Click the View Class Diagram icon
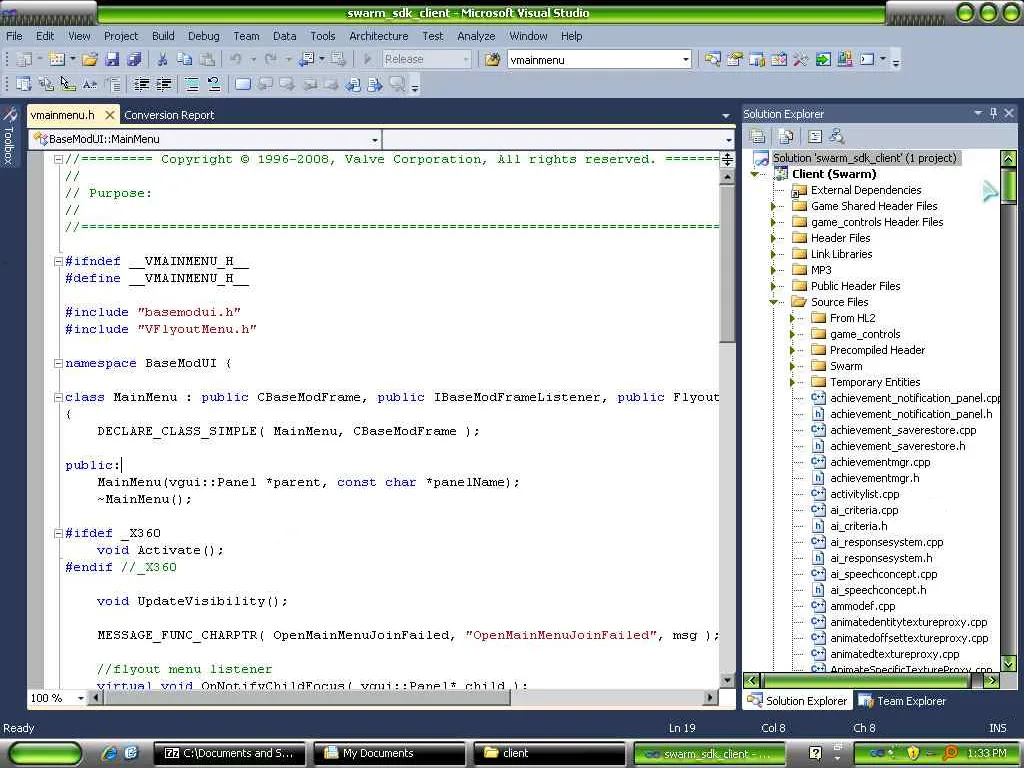1024x768 pixels. [837, 136]
